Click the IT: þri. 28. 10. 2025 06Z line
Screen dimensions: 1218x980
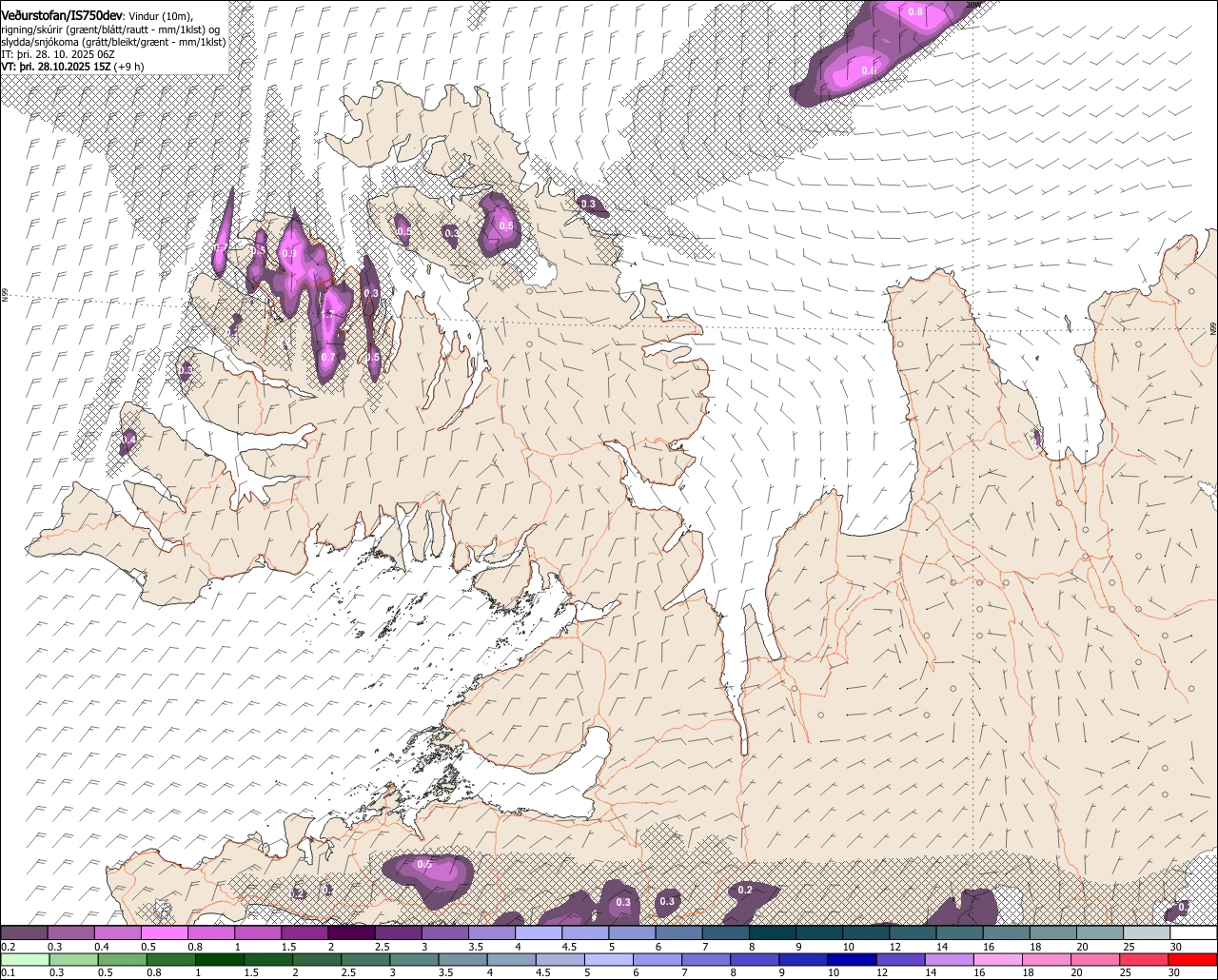(x=58, y=54)
